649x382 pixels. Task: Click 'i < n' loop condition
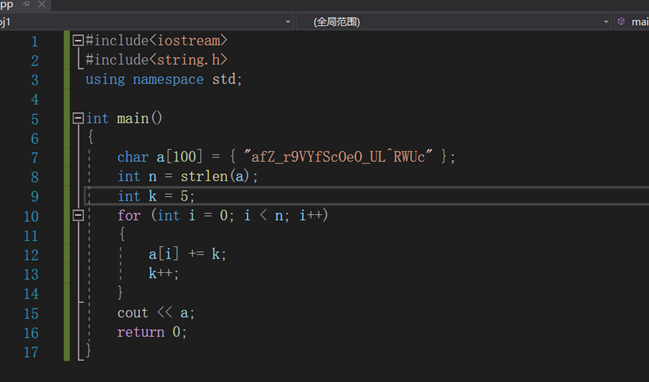point(264,215)
